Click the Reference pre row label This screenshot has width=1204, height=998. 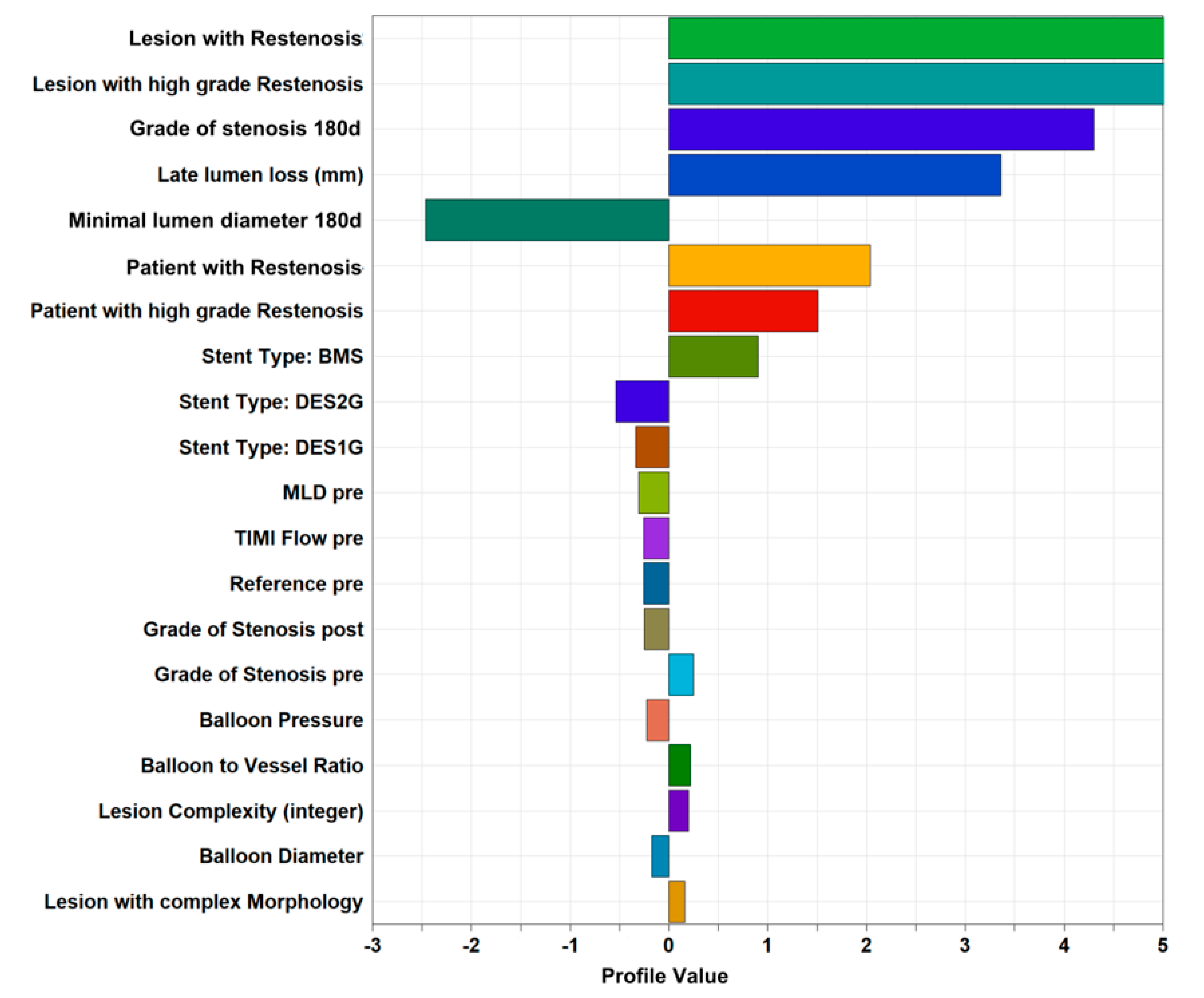tap(296, 583)
